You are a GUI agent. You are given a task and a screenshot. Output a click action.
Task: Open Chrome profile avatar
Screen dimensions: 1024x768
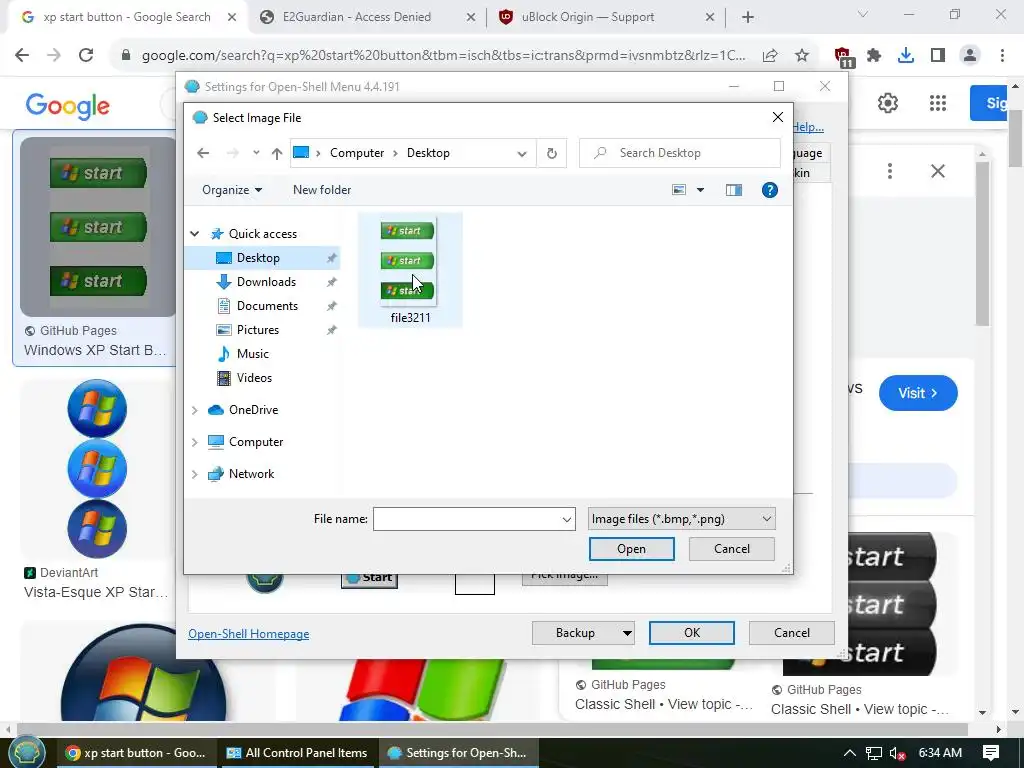click(x=970, y=56)
